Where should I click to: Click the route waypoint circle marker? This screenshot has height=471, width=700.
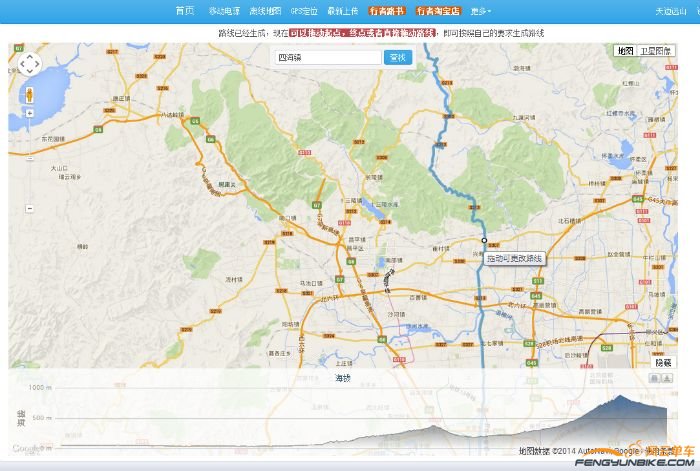click(x=484, y=241)
